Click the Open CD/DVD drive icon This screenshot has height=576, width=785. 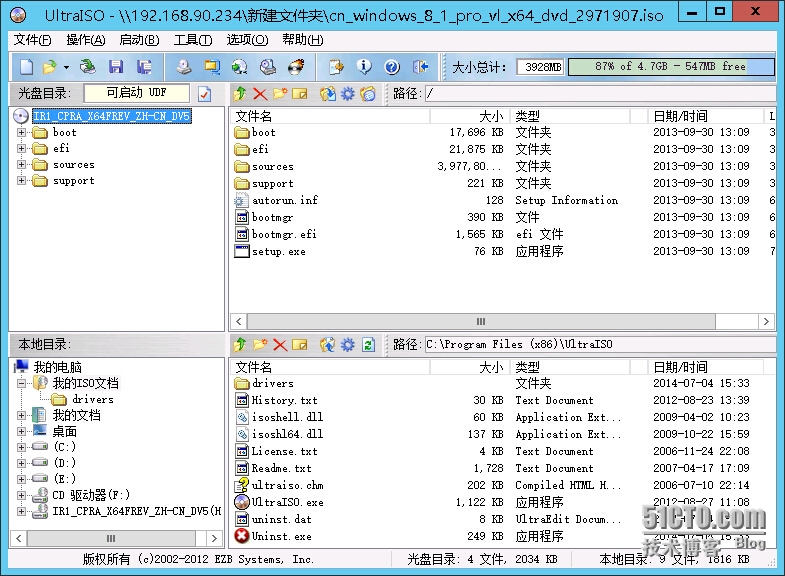click(x=88, y=67)
